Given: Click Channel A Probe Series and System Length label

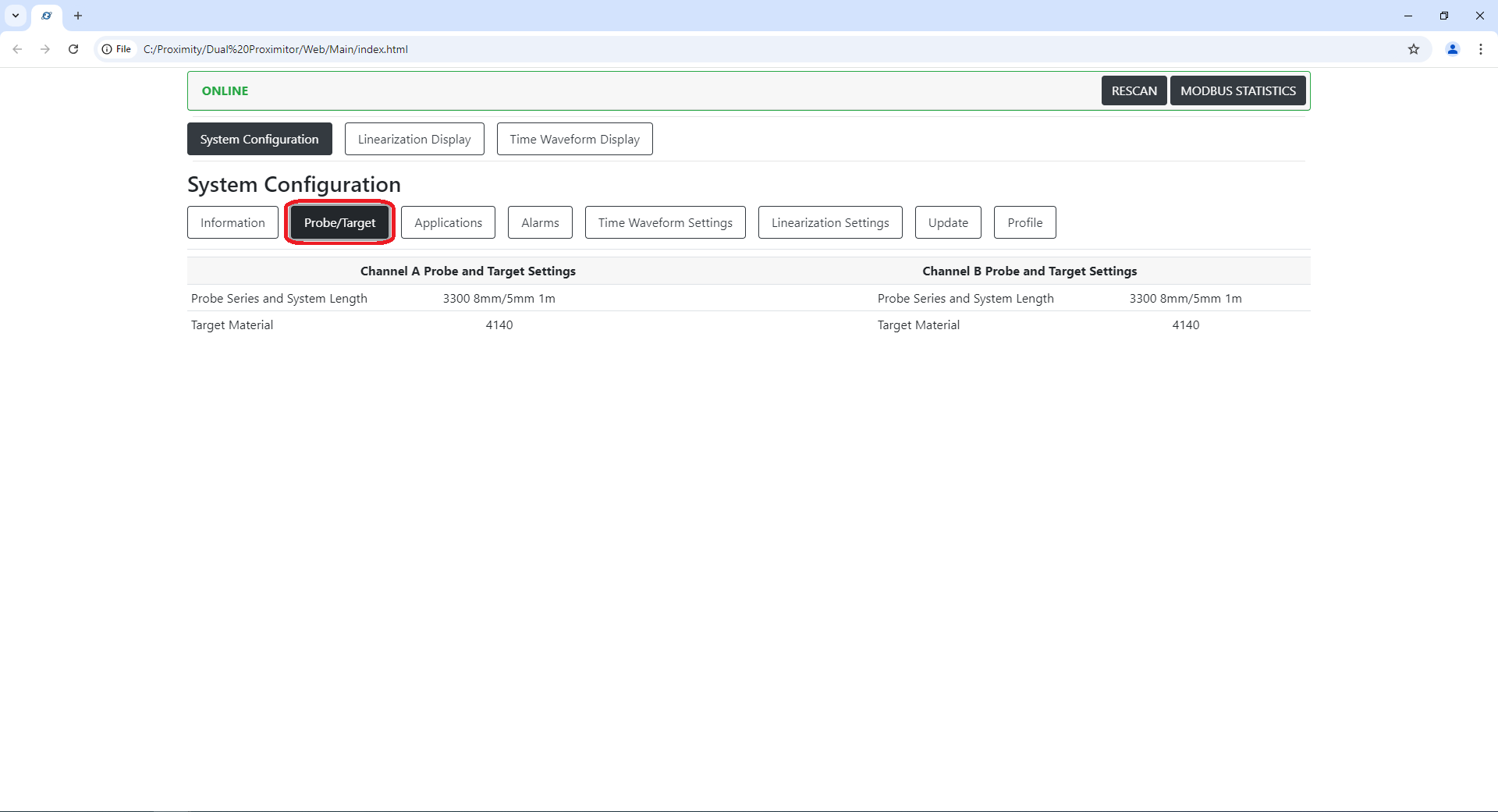Looking at the screenshot, I should 279,298.
